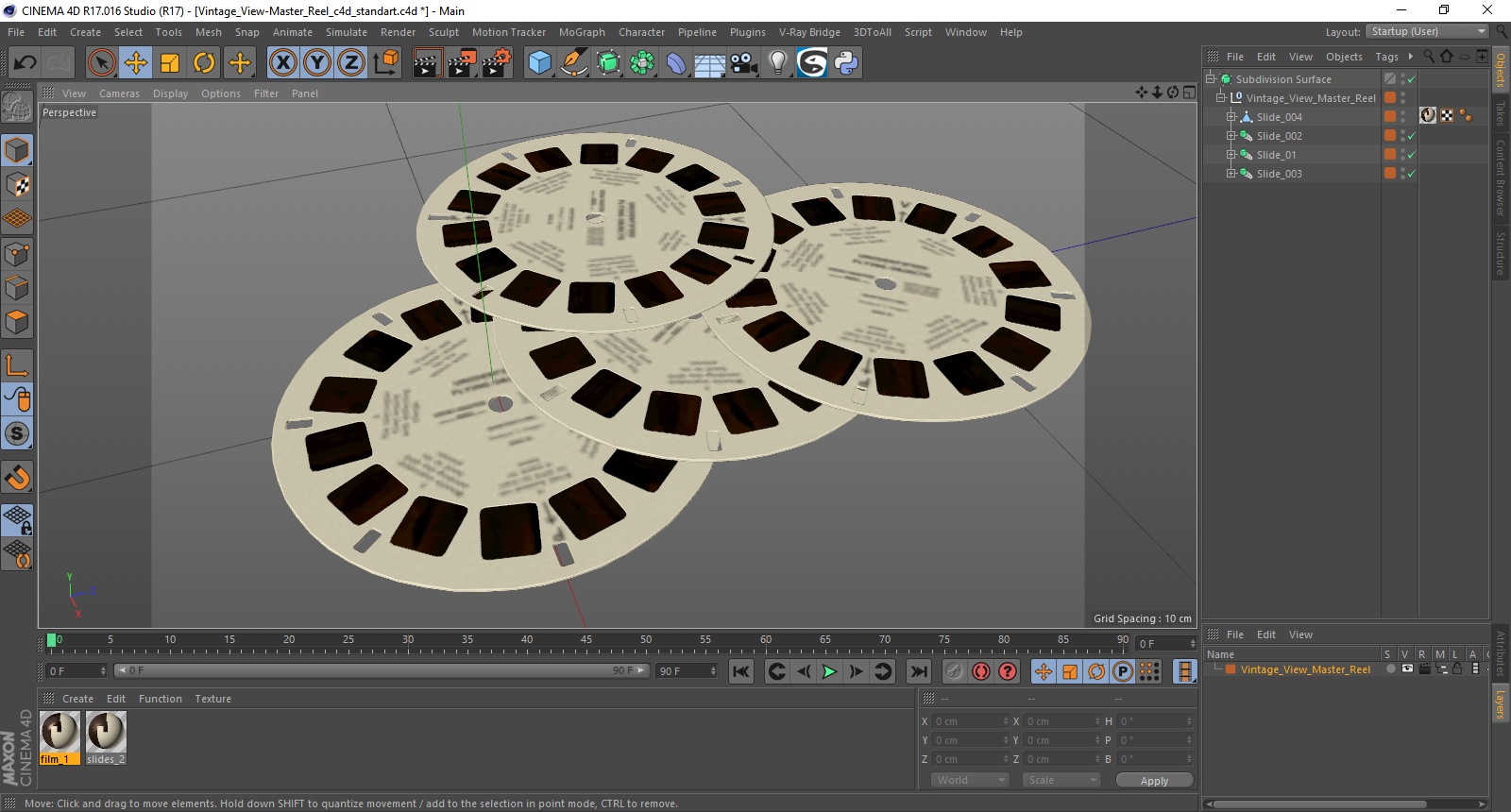Collapse the Subdivision Surface tree item

pos(1210,78)
